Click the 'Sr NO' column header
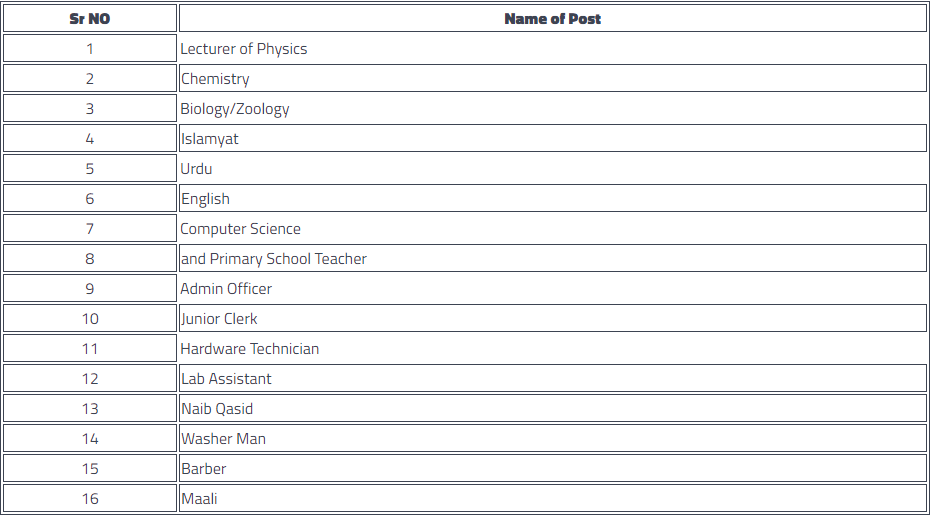931x518 pixels. (90, 18)
